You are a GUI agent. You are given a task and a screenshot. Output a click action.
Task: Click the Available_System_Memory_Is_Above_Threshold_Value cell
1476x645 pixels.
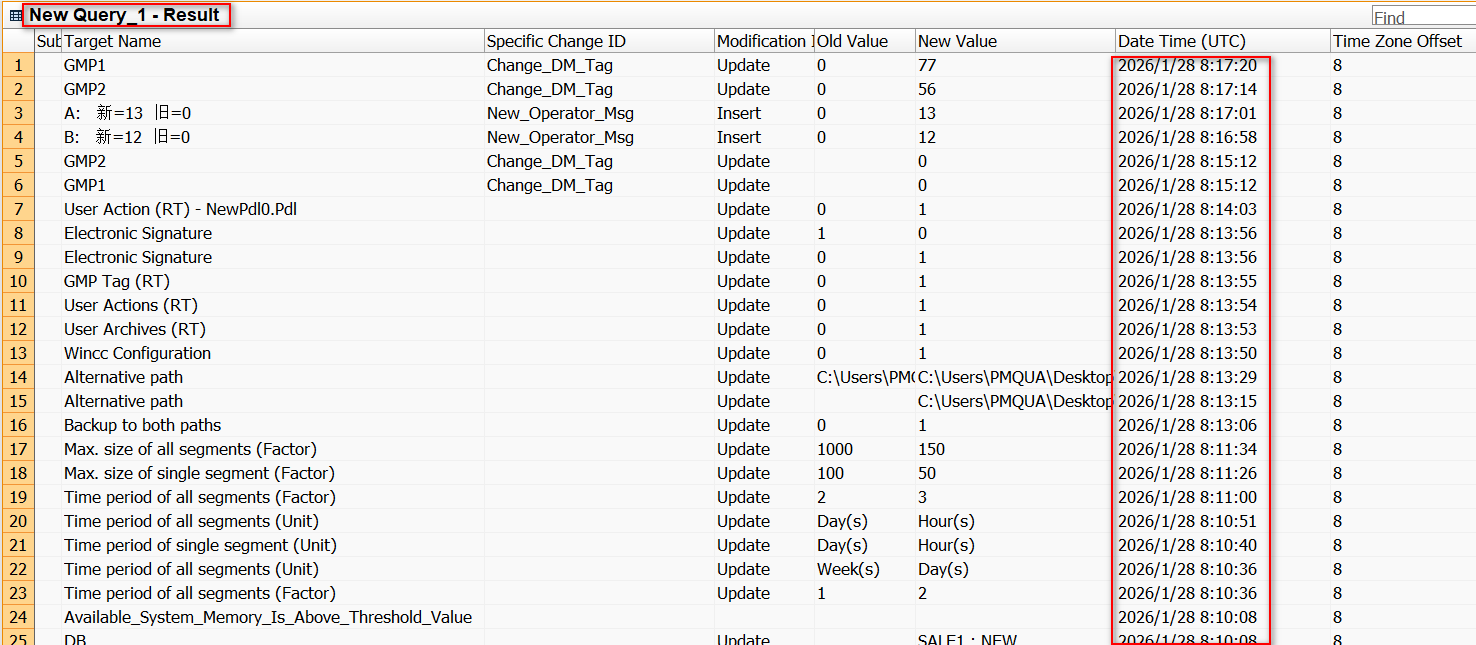point(267,617)
